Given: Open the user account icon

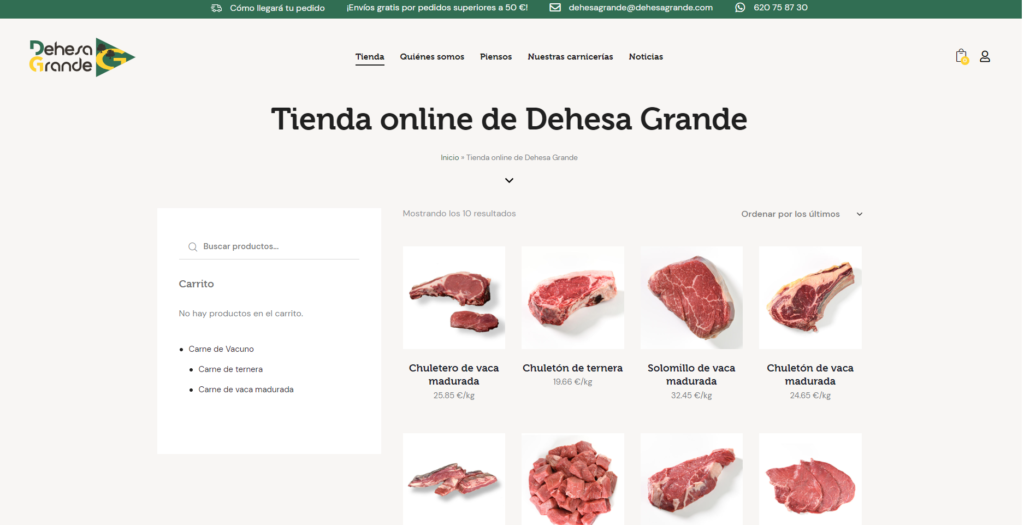Looking at the screenshot, I should click(x=985, y=57).
